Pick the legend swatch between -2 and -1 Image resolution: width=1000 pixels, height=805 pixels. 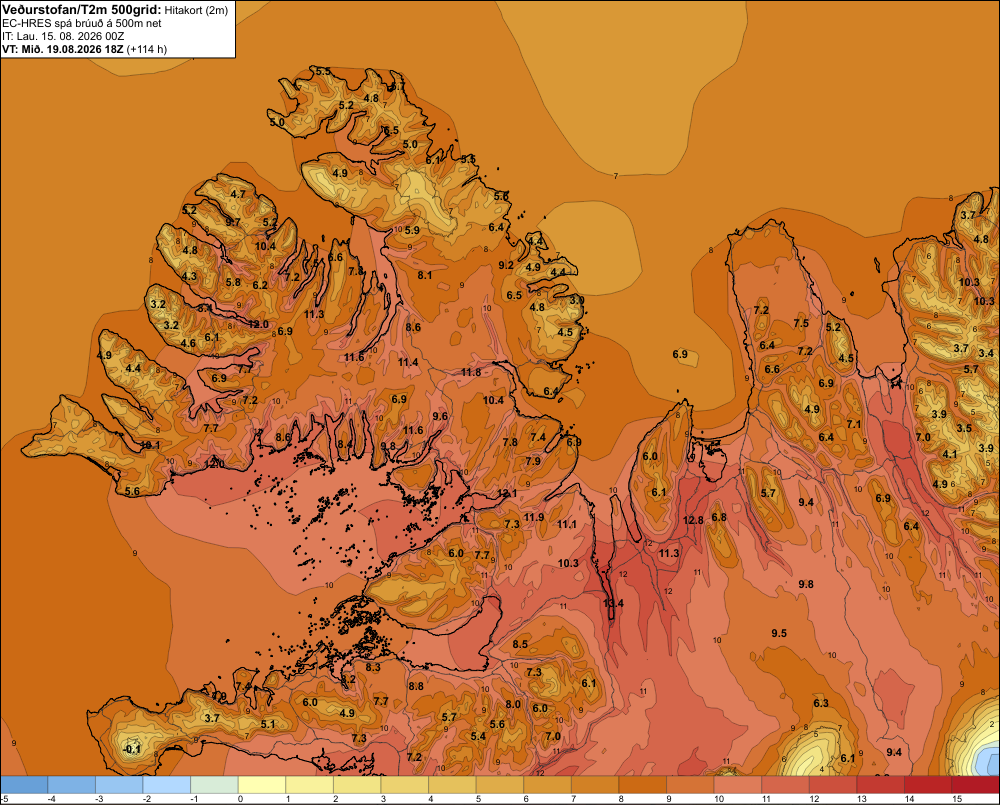point(166,785)
